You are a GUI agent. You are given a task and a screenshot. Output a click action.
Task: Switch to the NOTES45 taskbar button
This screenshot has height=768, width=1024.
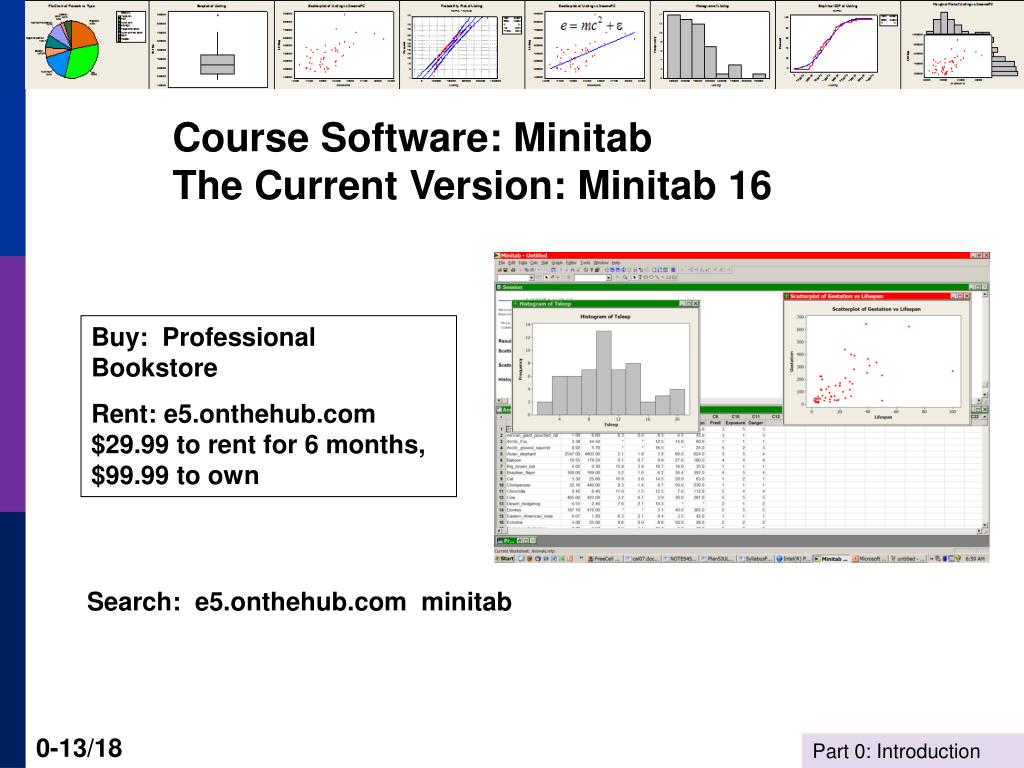coord(680,558)
